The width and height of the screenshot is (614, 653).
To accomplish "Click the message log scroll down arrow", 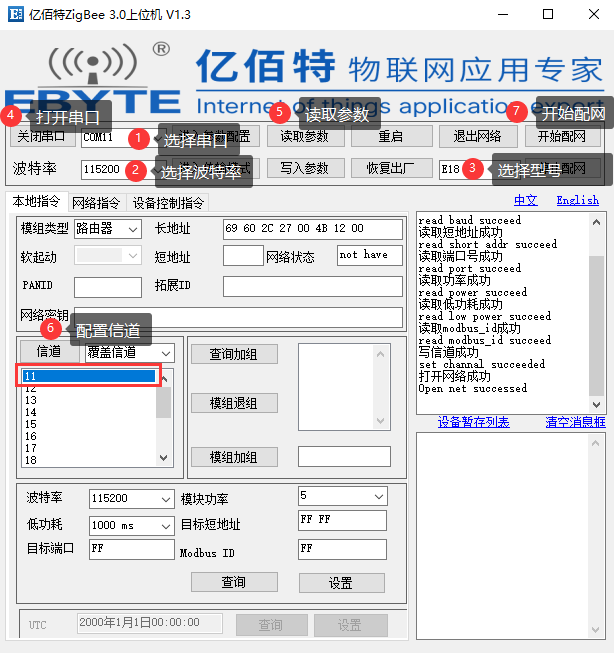I will click(x=597, y=404).
